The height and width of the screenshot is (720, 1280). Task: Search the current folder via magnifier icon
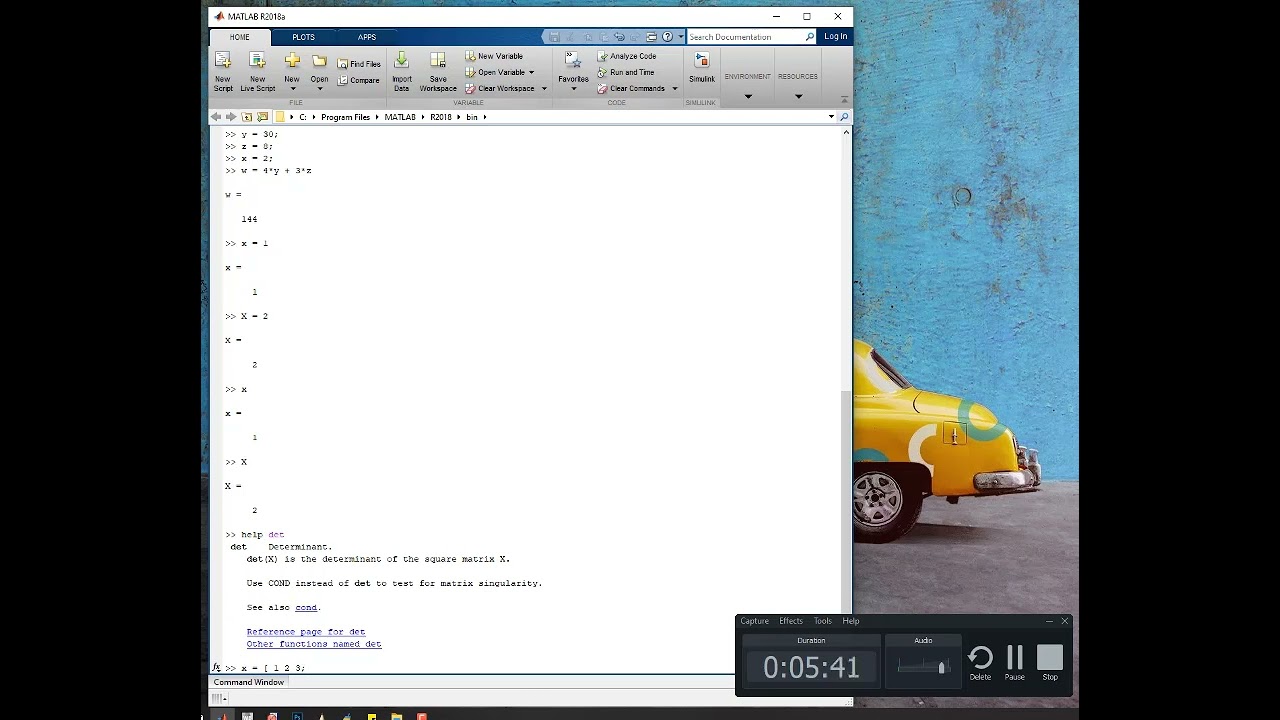click(x=844, y=117)
